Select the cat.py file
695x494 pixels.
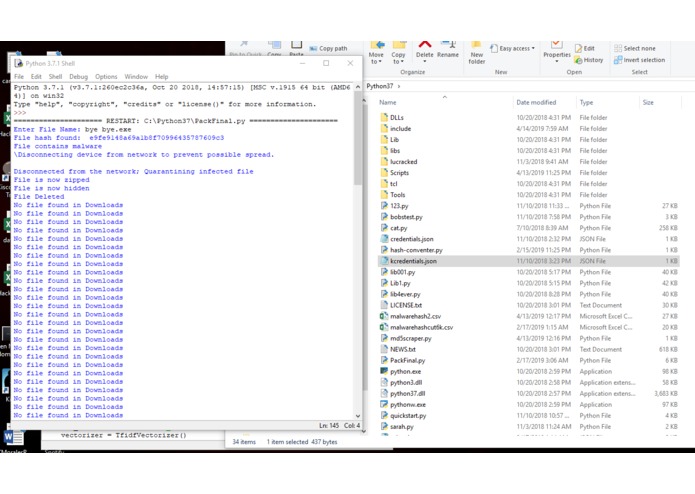pyautogui.click(x=398, y=228)
